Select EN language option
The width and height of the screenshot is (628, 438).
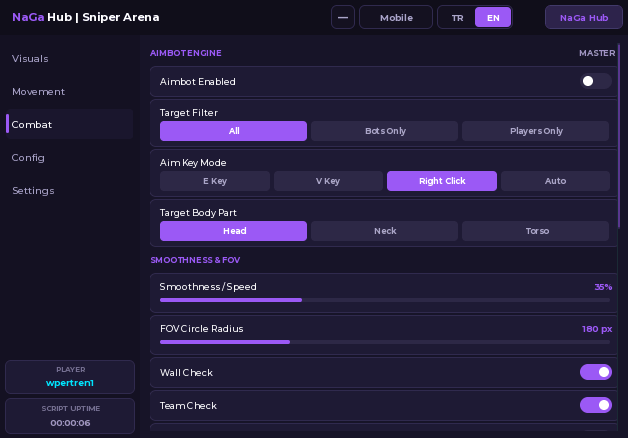click(x=493, y=18)
